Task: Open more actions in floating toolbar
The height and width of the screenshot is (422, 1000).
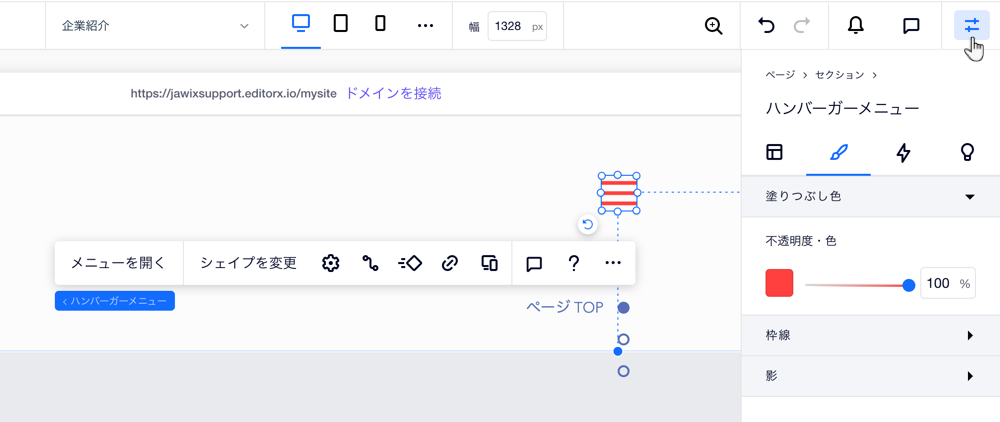Action: tap(613, 263)
